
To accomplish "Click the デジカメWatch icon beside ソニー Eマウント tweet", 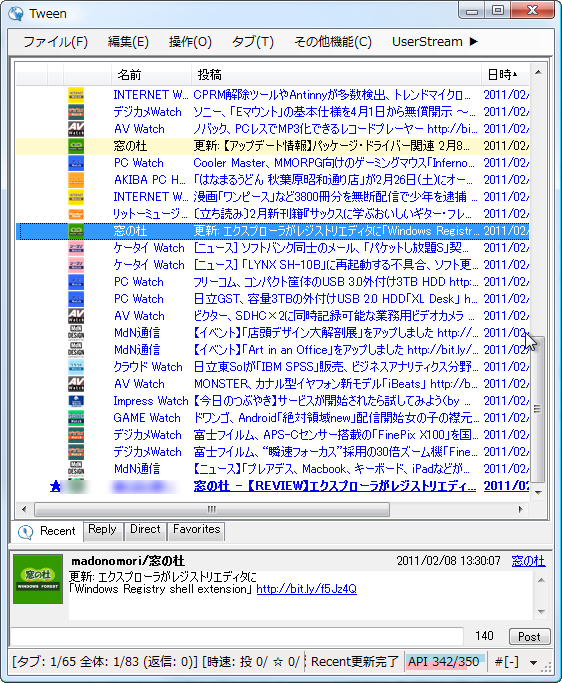I will point(76,112).
